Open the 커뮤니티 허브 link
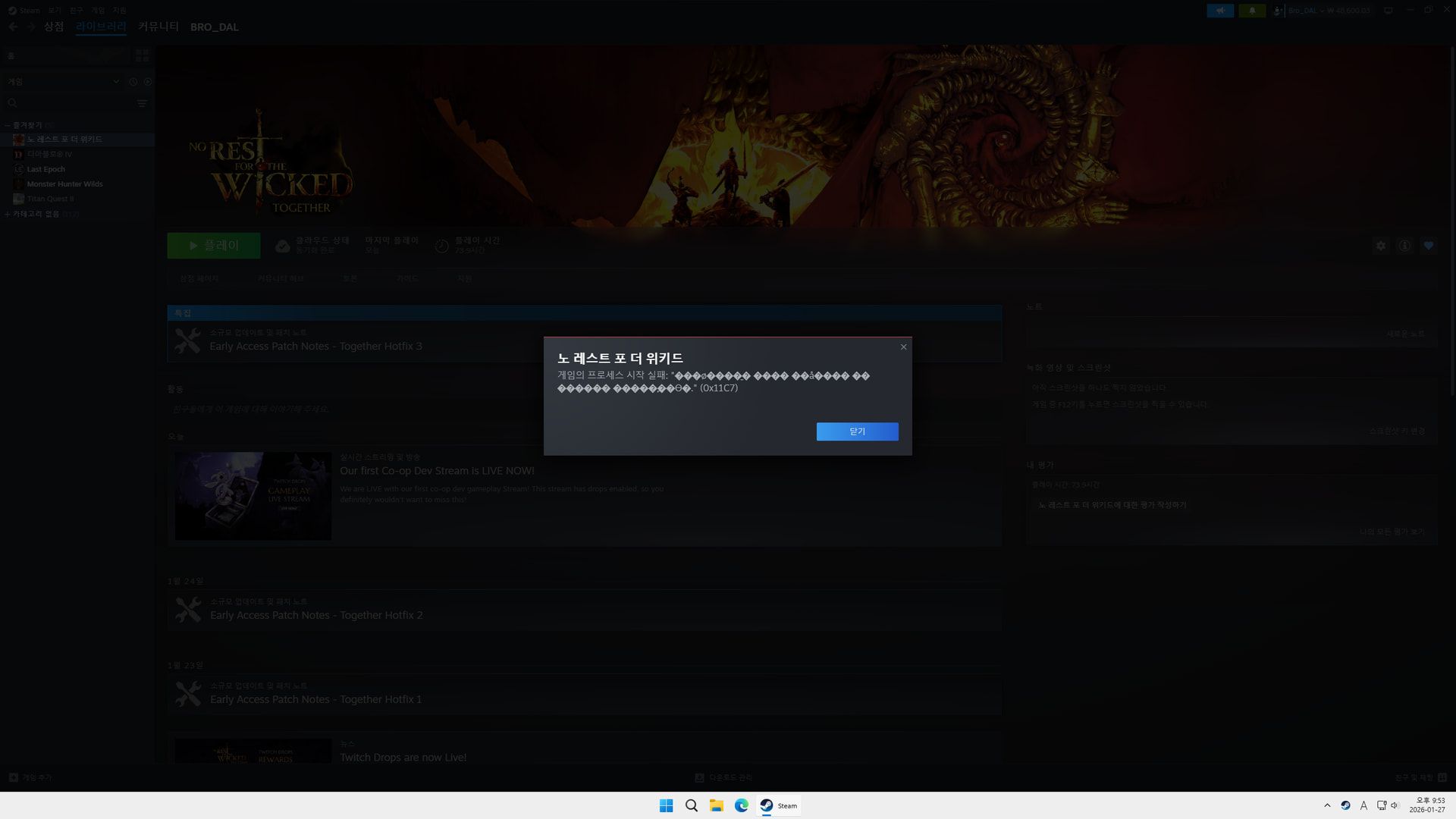The width and height of the screenshot is (1456, 819). tap(281, 279)
